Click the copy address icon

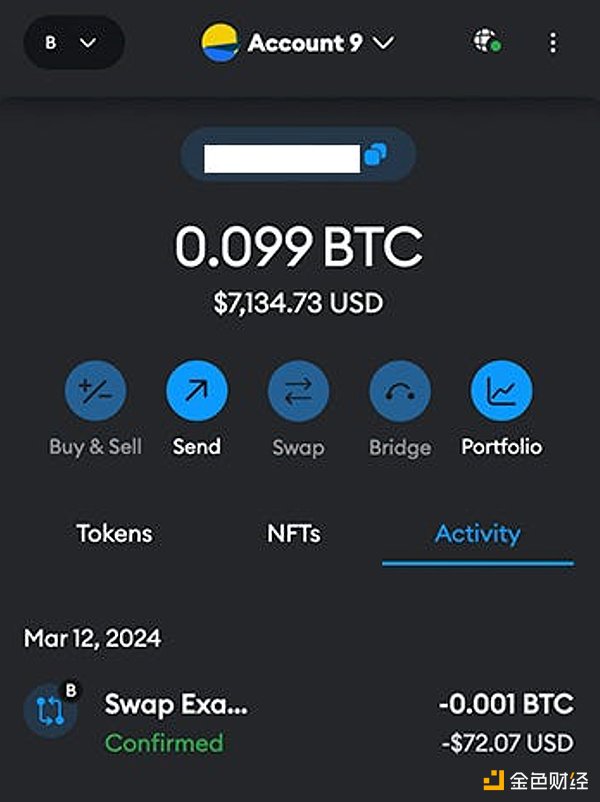click(377, 155)
